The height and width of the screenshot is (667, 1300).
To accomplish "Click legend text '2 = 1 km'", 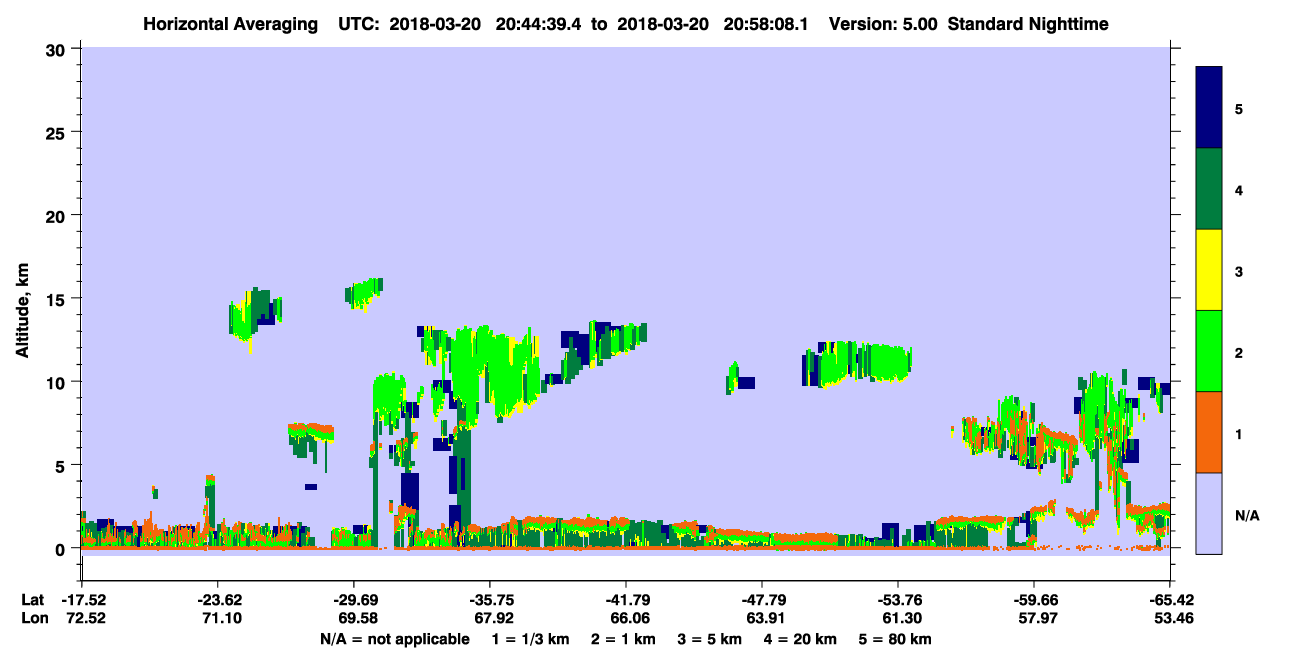I will click(x=625, y=639).
